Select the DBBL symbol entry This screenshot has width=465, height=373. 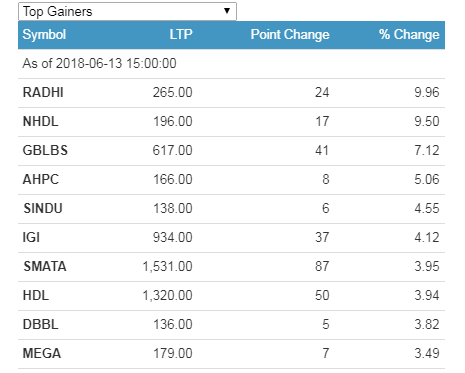pyautogui.click(x=40, y=324)
